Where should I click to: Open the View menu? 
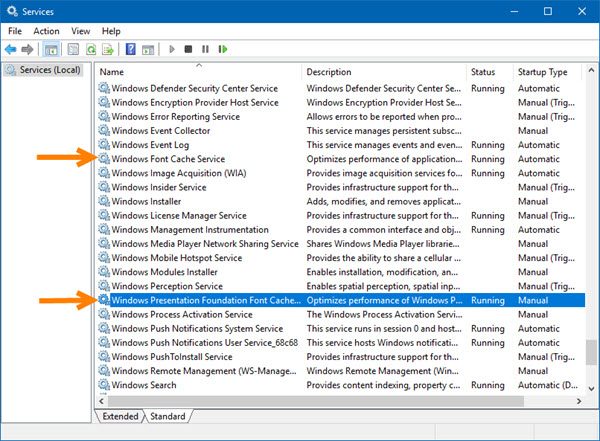[x=81, y=31]
